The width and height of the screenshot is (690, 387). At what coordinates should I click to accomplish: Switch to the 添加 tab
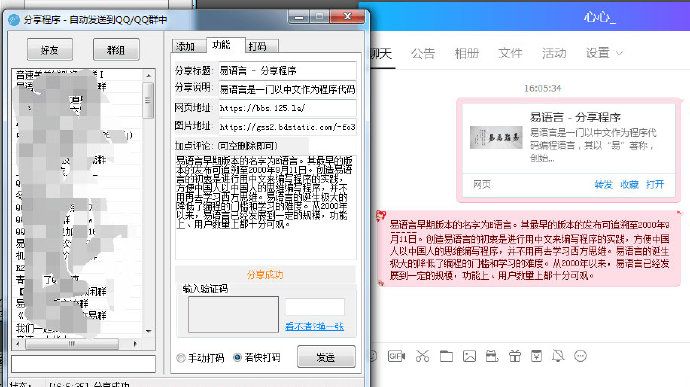point(188,46)
